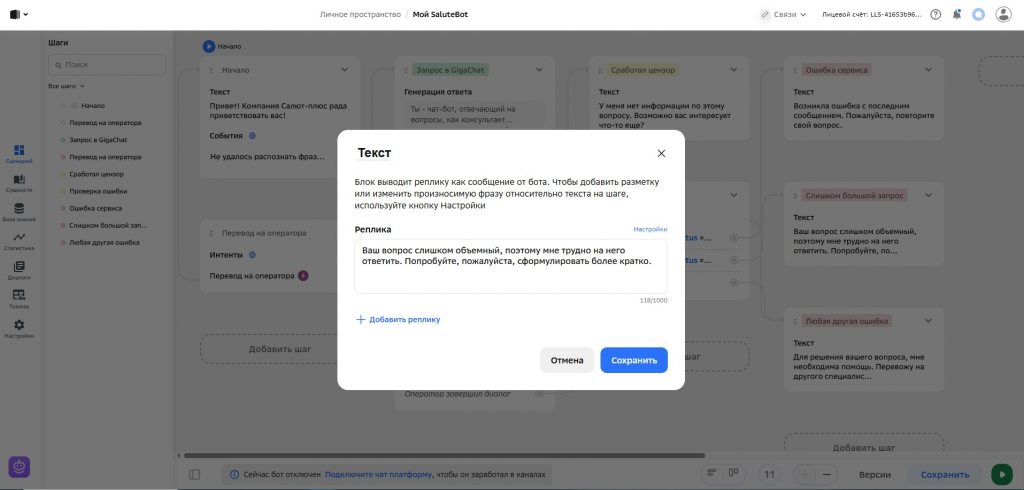Viewport: 1024px width, 490px height.
Task: Open the База знаний sidebar section
Action: (x=19, y=212)
